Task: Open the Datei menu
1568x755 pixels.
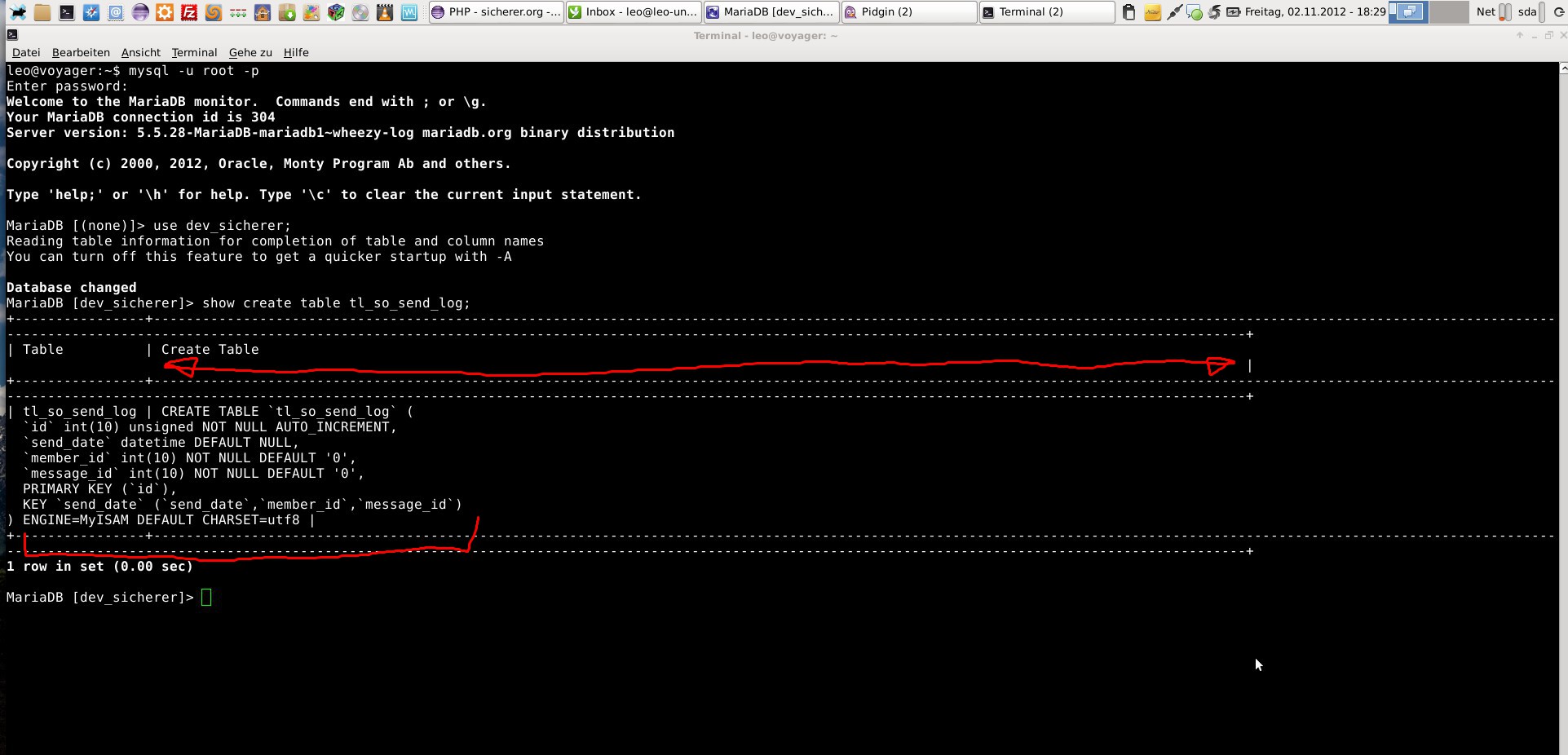Action: point(26,52)
